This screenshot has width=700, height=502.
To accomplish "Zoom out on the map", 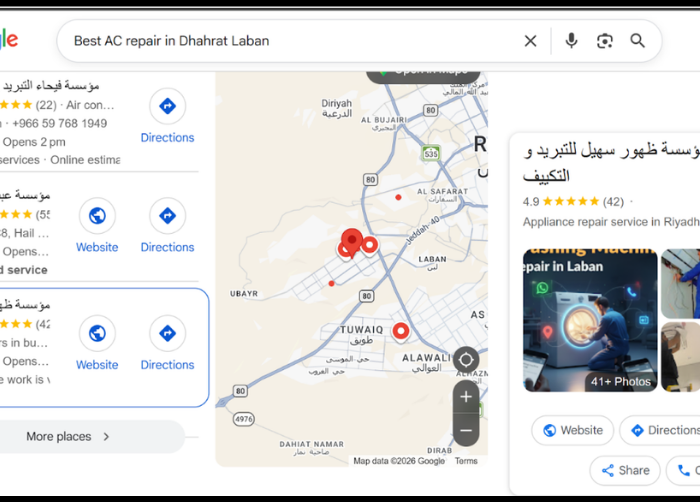I will point(466,430).
